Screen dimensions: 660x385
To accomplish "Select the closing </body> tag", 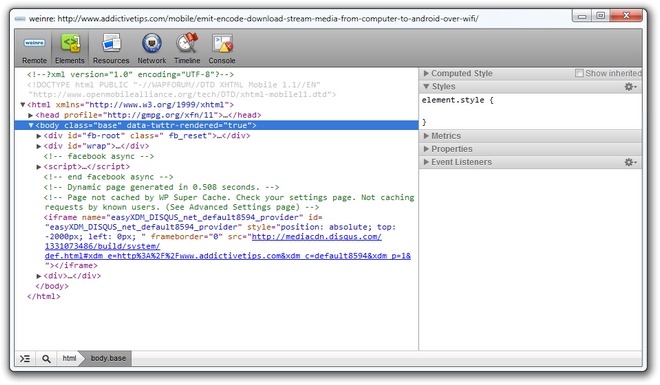I will (x=52, y=286).
